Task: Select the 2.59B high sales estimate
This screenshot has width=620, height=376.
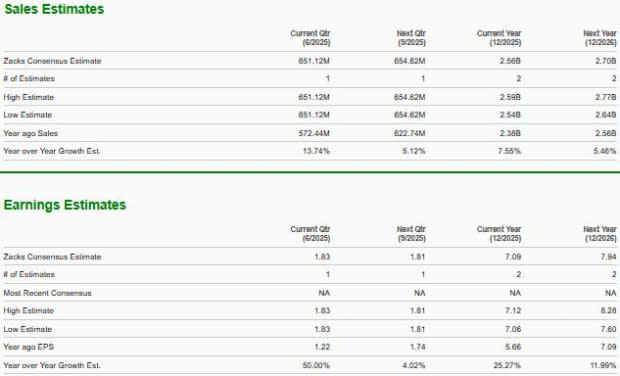Action: 510,97
